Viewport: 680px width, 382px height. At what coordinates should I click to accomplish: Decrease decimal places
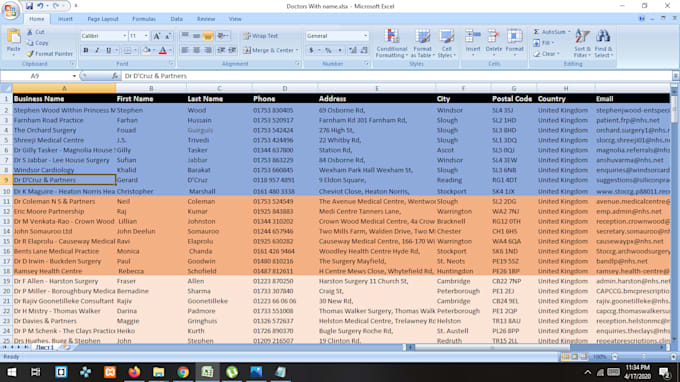click(x=364, y=50)
